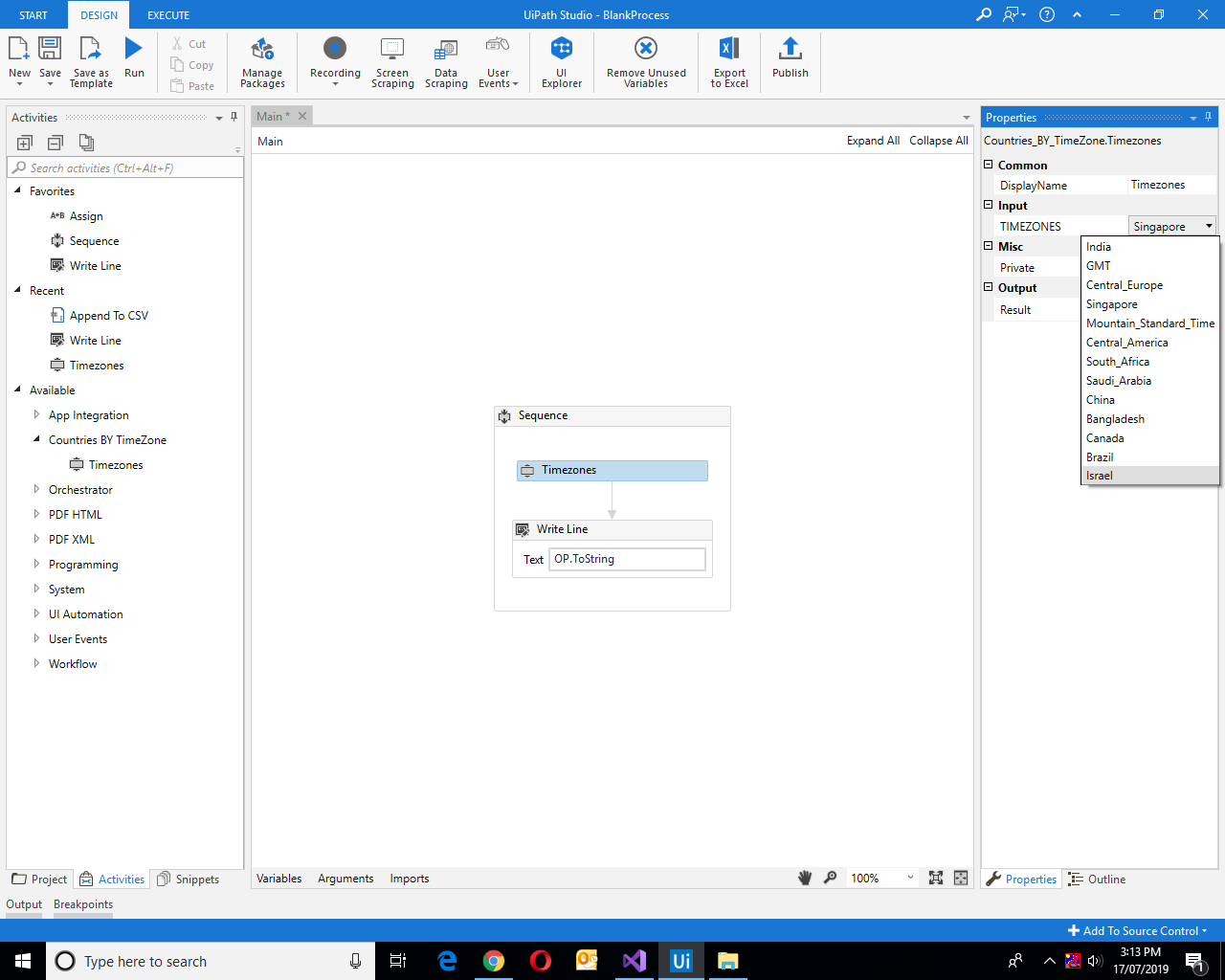Click expand all icon in Activities panel

[x=25, y=143]
